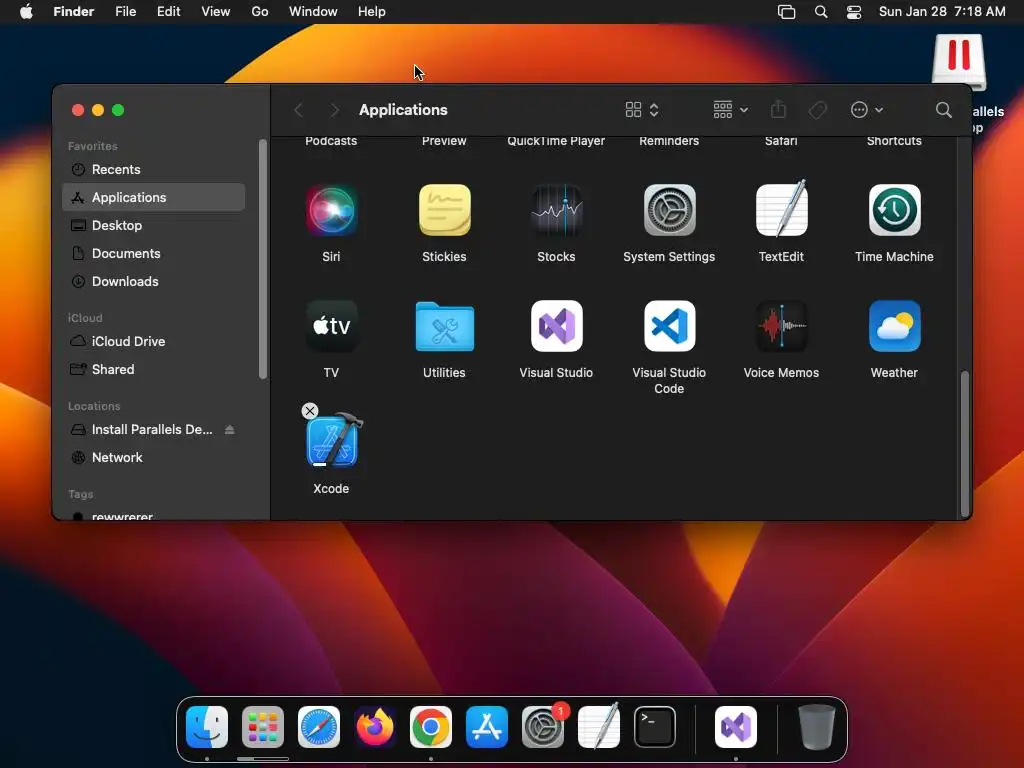
Task: Open Control Center in the menu bar
Action: tap(854, 12)
